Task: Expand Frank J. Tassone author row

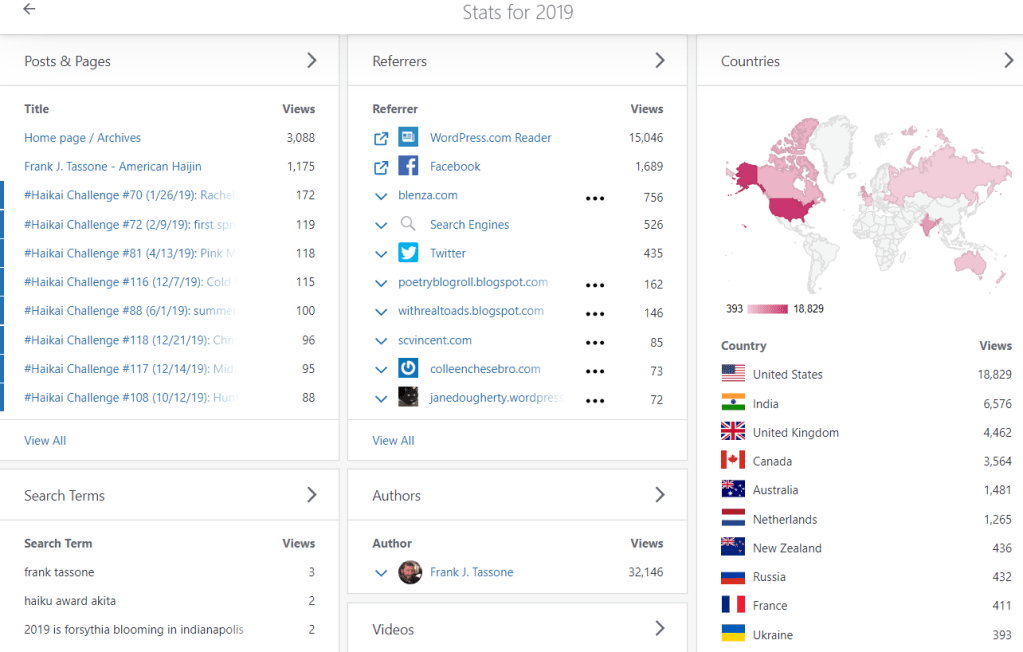Action: 381,573
